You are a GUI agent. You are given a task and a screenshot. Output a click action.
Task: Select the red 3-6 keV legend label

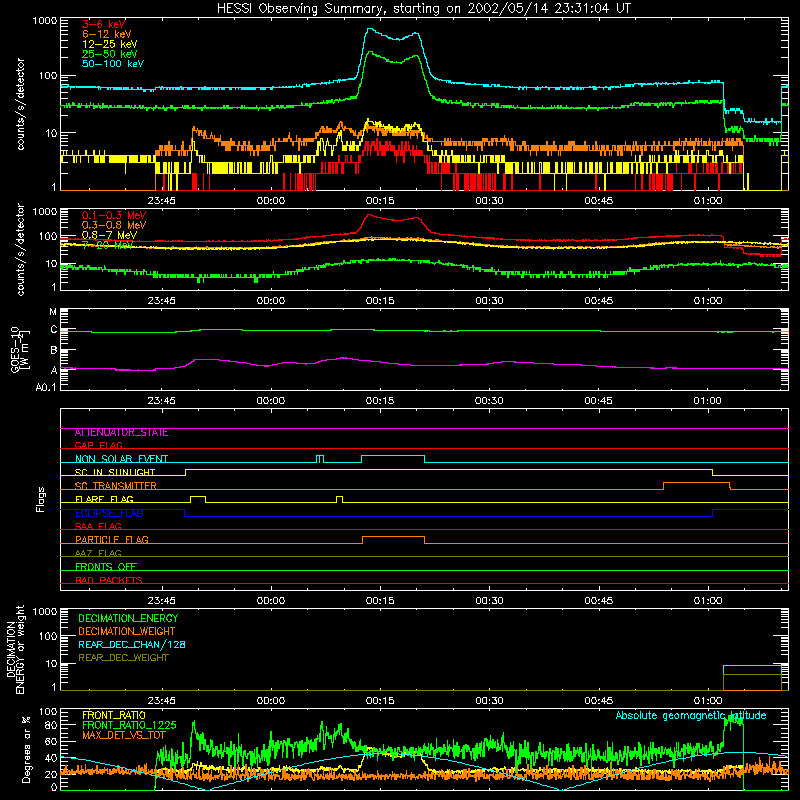pyautogui.click(x=104, y=24)
